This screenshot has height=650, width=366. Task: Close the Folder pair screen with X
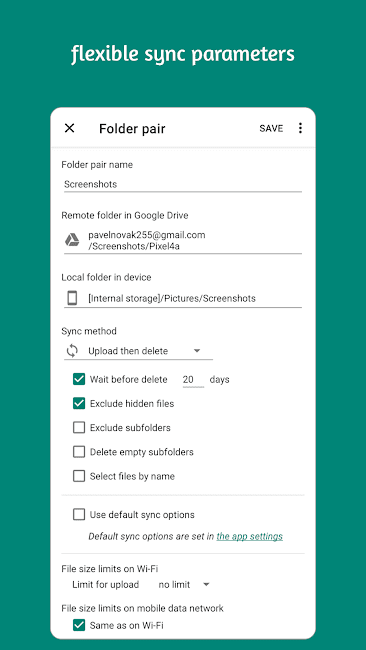[x=69, y=129]
